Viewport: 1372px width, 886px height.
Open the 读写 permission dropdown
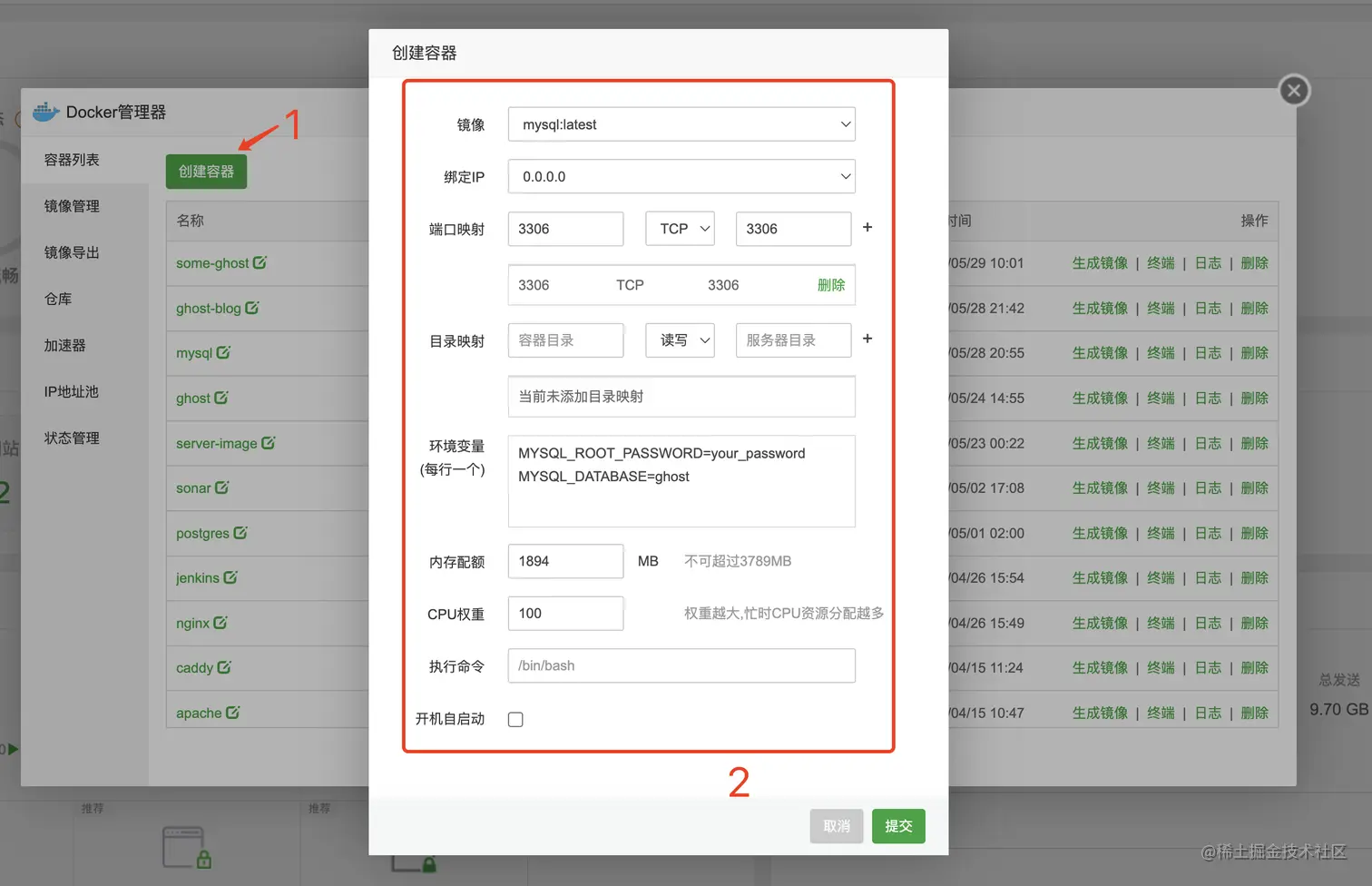click(681, 340)
